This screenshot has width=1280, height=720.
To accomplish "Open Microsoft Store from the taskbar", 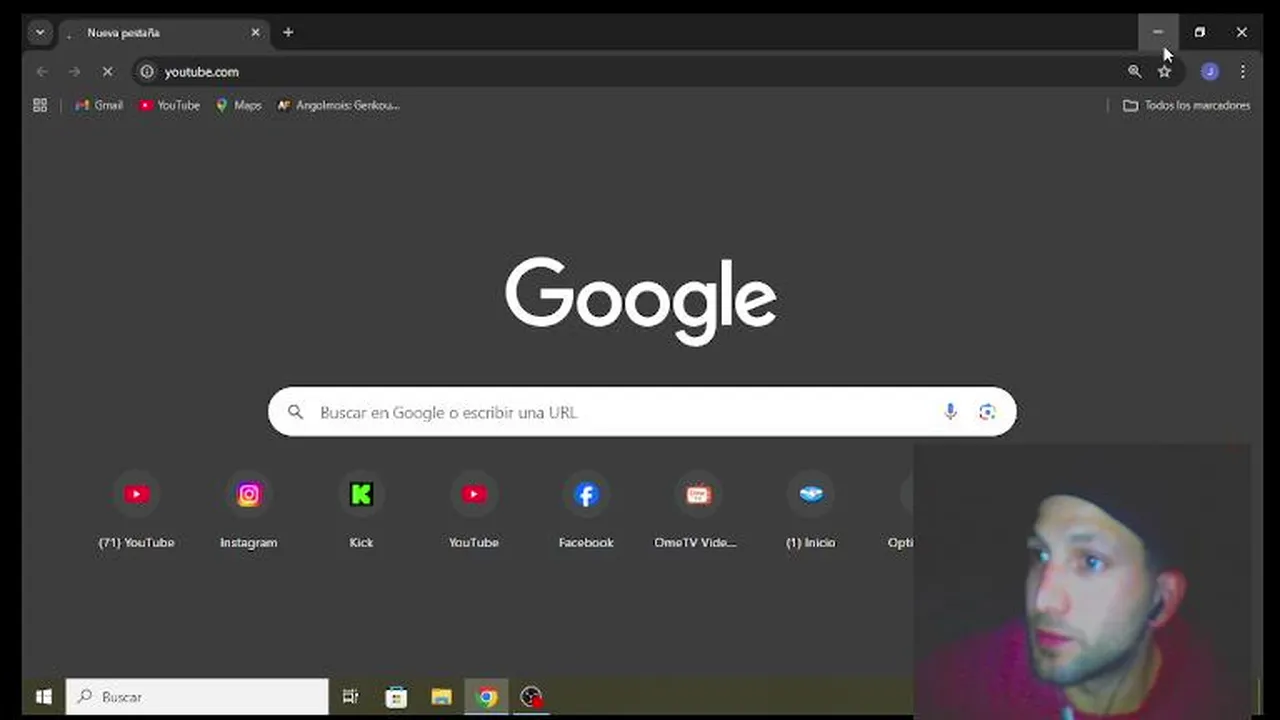I will click(x=396, y=697).
